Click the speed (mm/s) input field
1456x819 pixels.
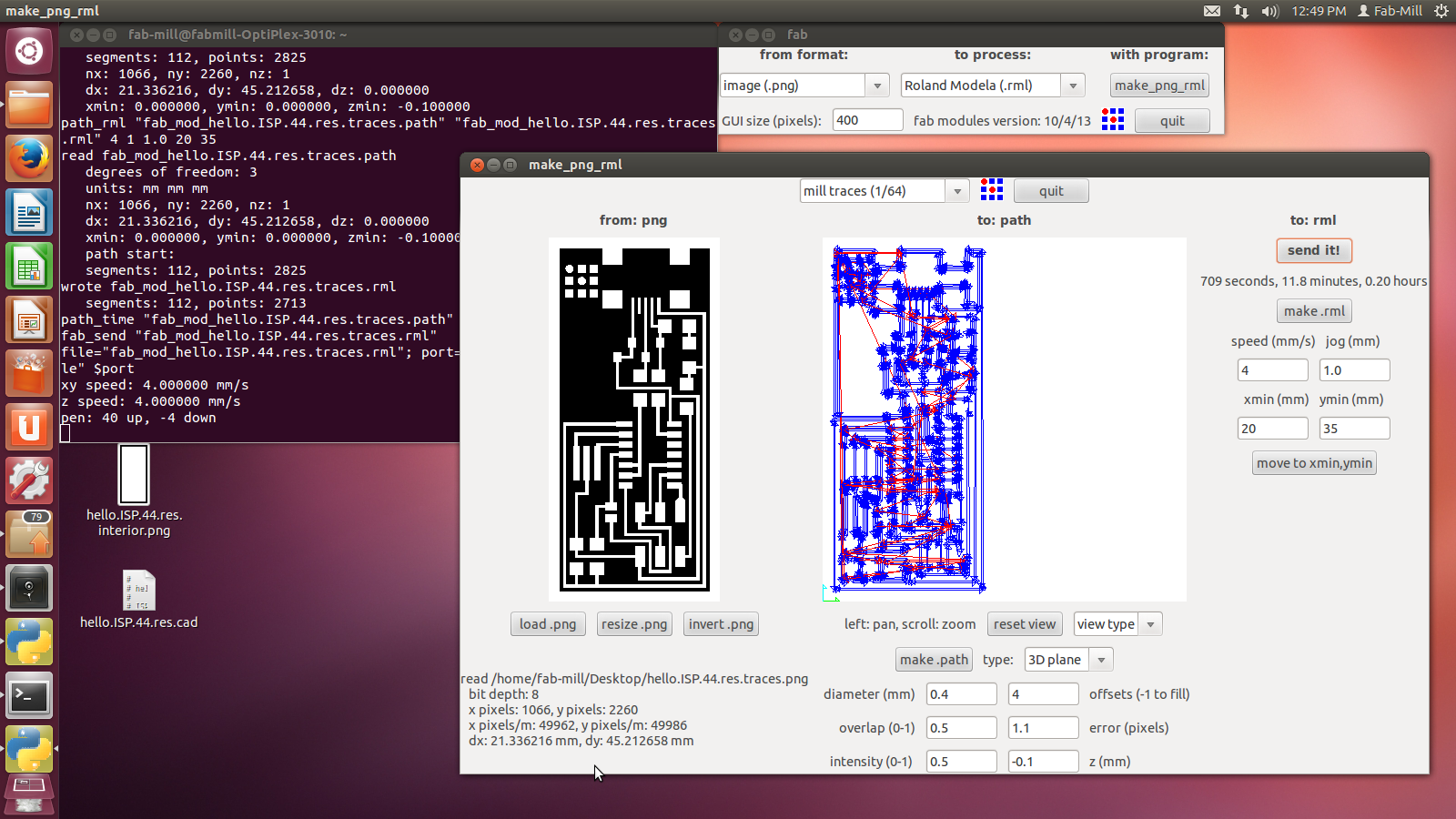[1272, 370]
